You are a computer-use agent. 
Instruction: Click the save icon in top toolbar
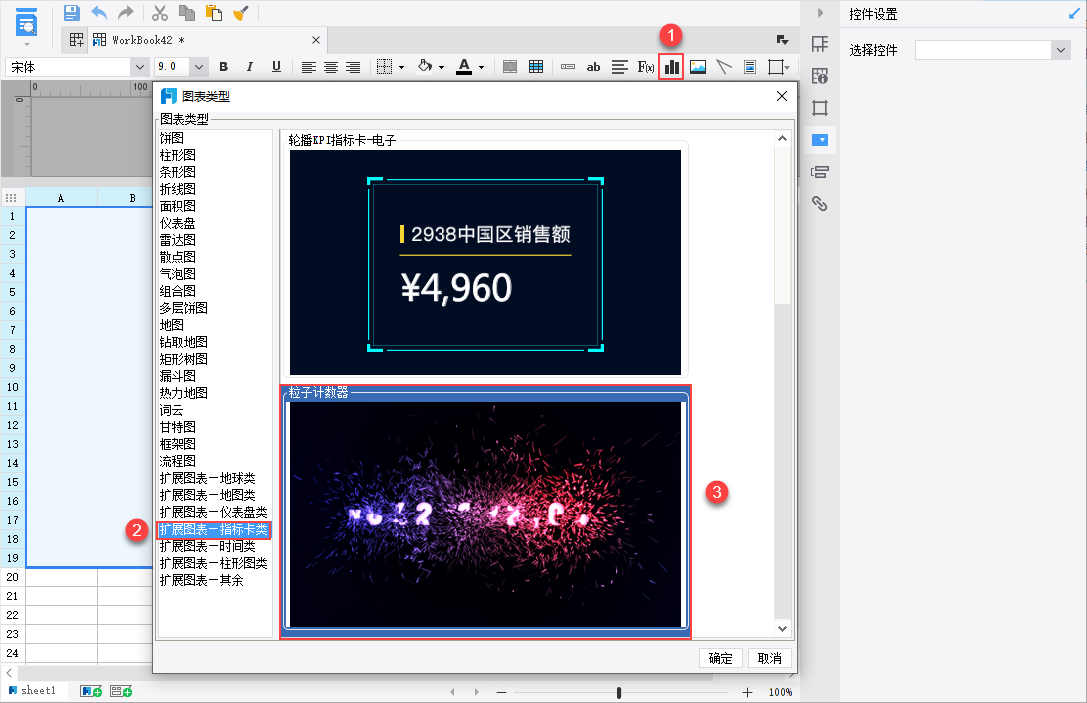click(71, 13)
